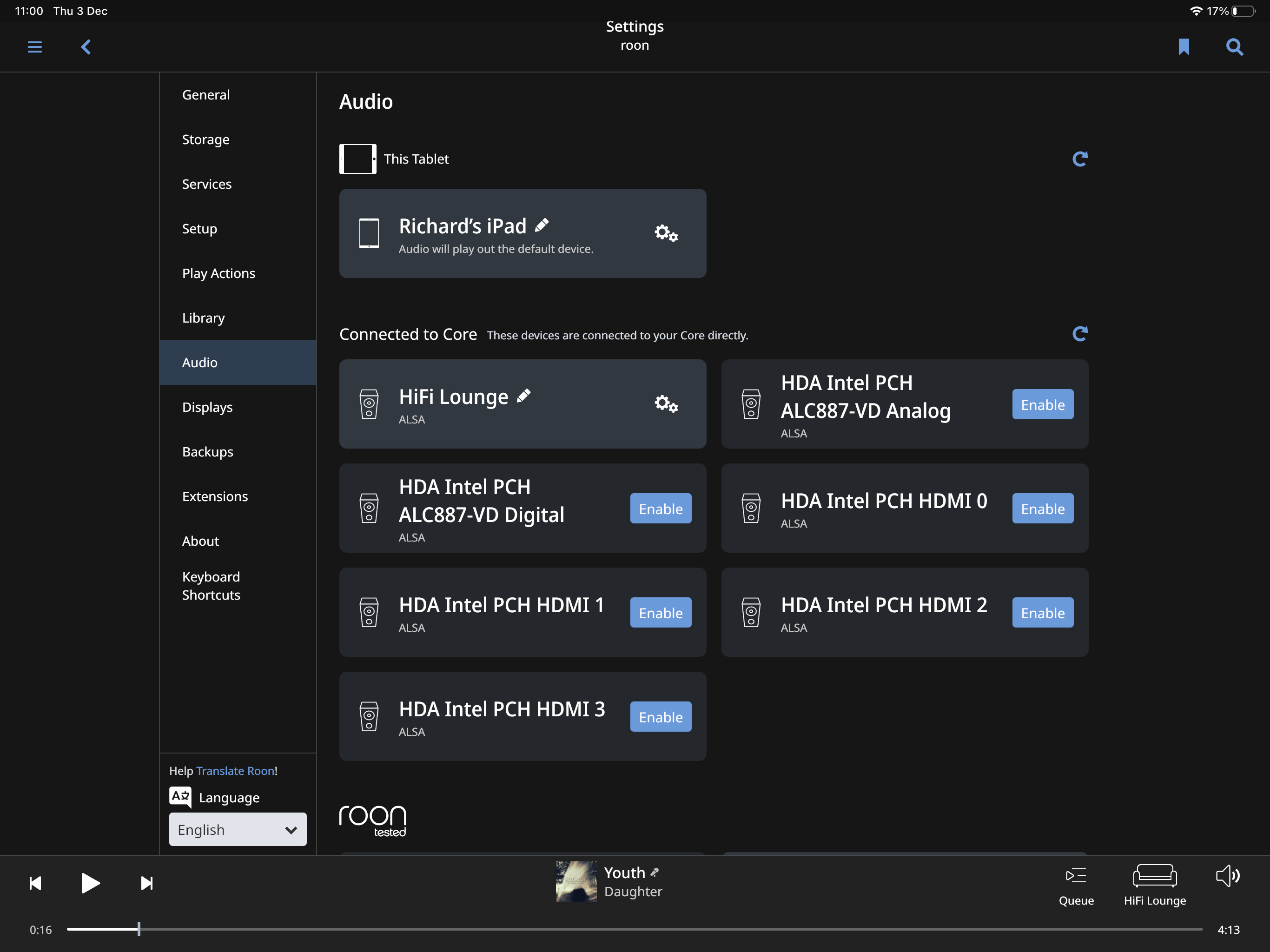The width and height of the screenshot is (1270, 952).
Task: Rename Richard's iPad with the pencil icon
Action: (x=542, y=225)
